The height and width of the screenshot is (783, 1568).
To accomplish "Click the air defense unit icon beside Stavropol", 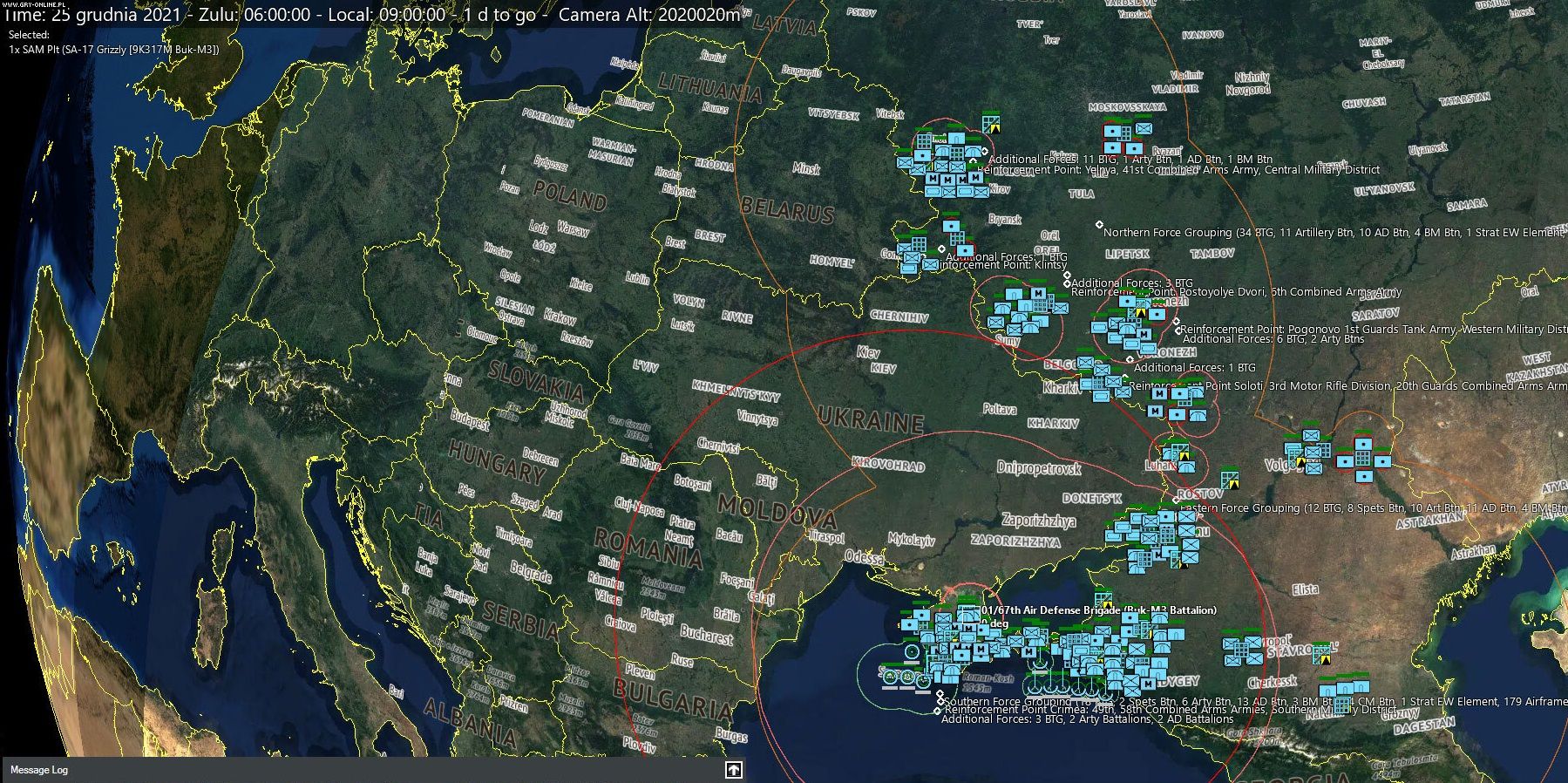I will click(x=1322, y=653).
